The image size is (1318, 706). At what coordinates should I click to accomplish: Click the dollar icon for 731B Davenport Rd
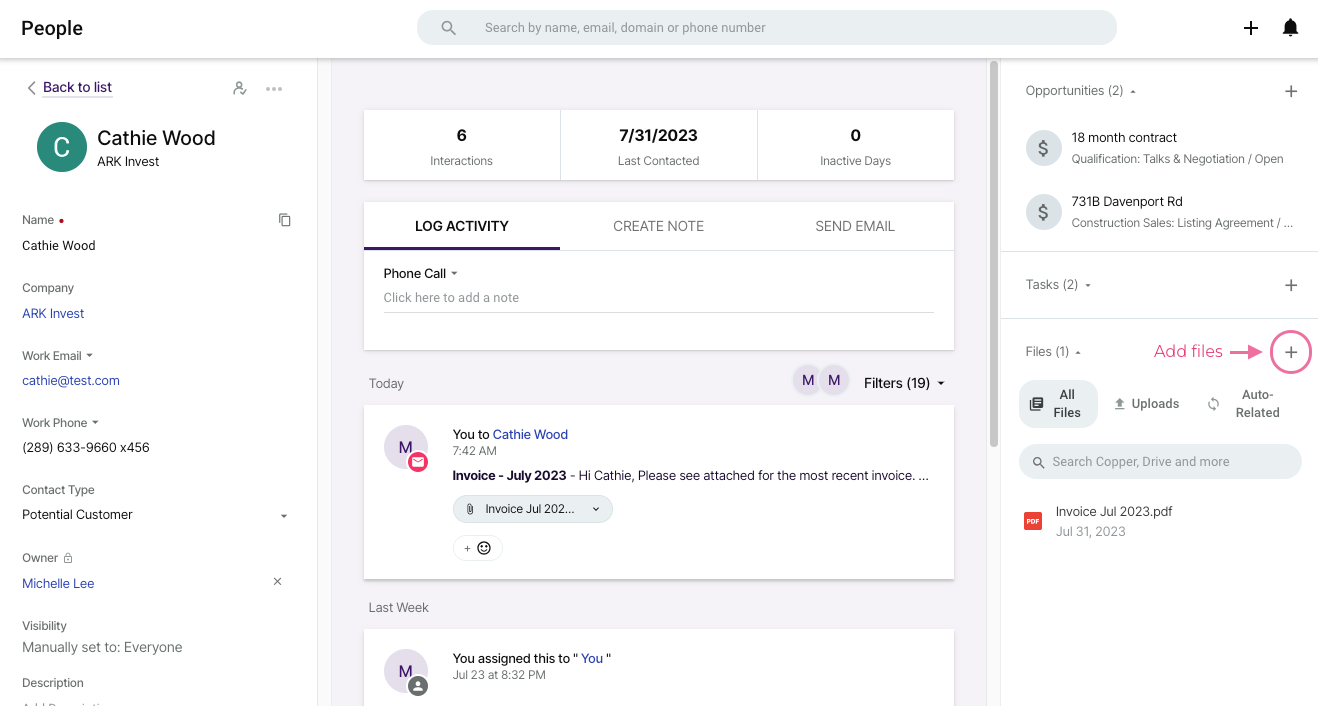click(1044, 212)
